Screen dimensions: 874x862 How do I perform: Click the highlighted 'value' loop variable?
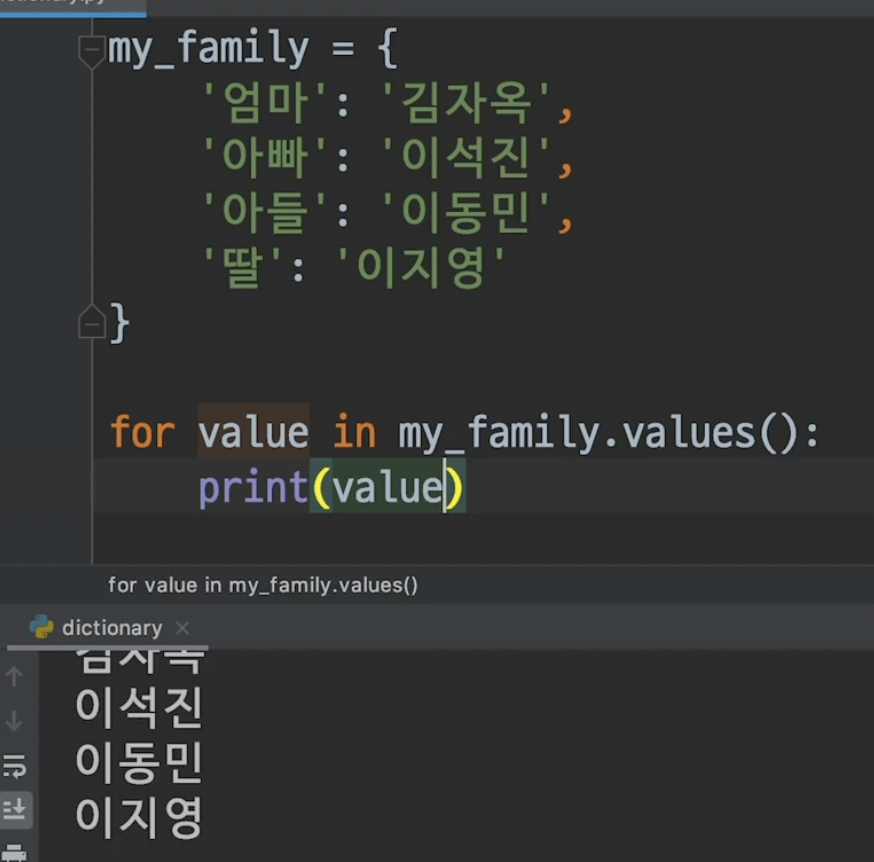(x=253, y=433)
